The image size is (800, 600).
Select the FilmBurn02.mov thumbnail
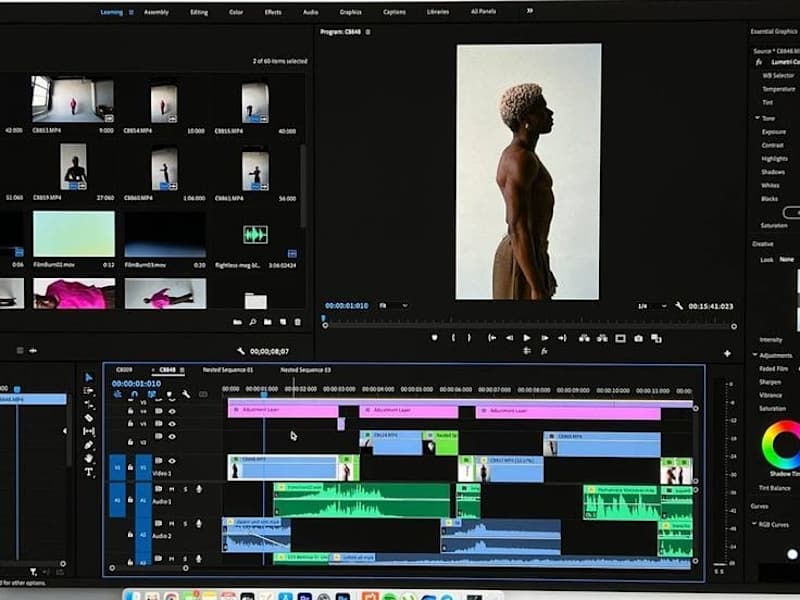point(73,234)
